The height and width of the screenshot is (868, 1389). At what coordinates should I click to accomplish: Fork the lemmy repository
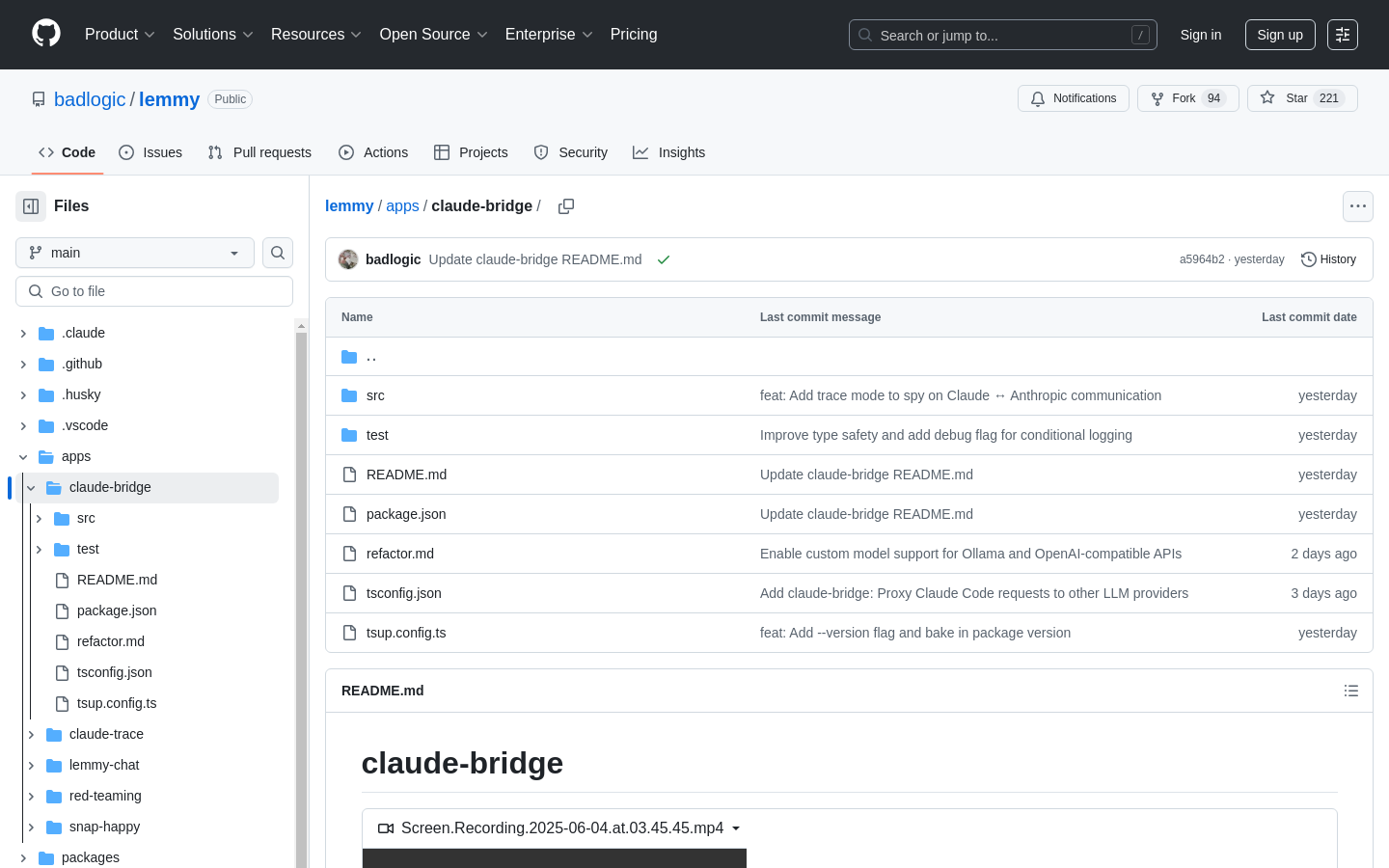tap(1188, 98)
